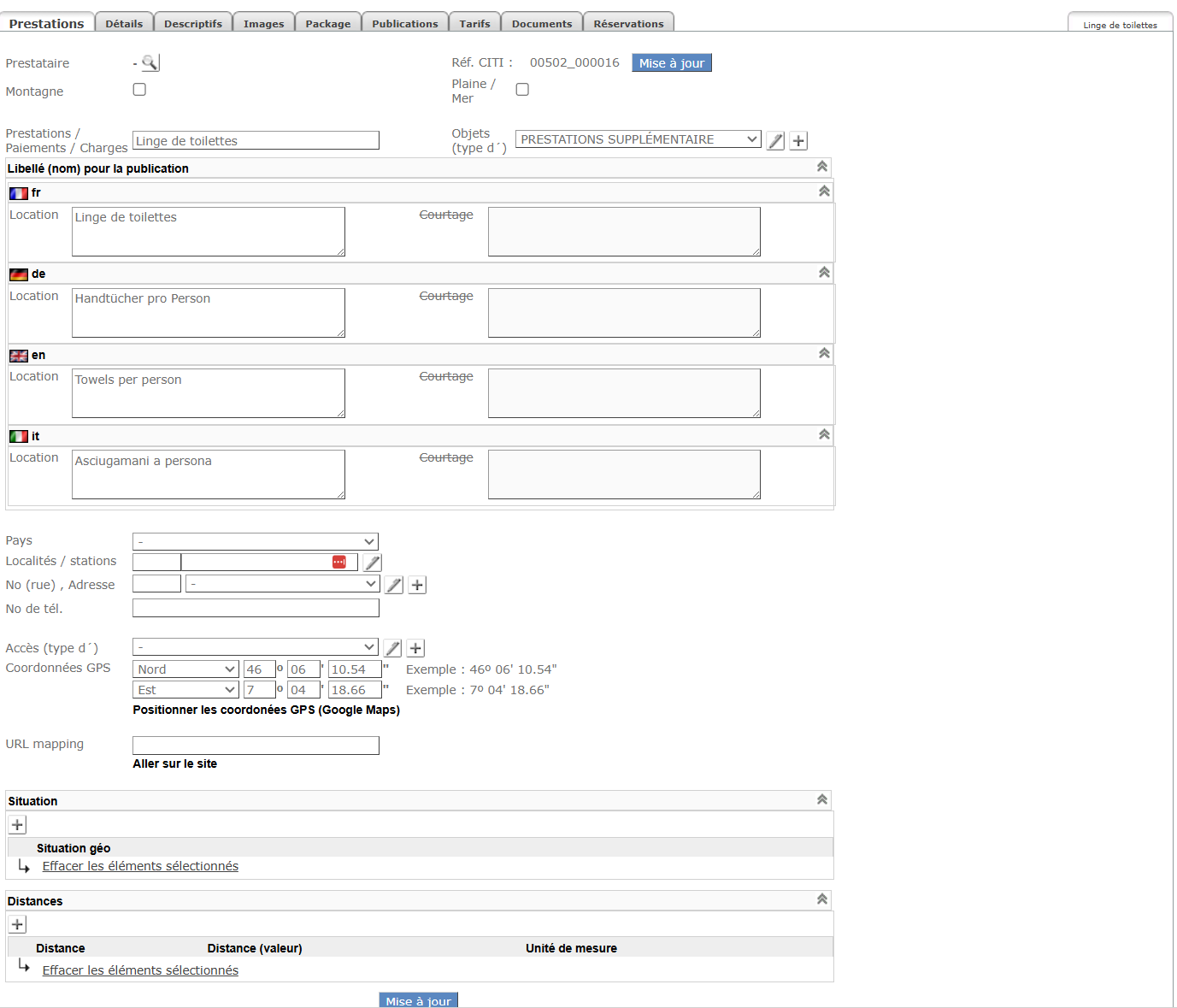The width and height of the screenshot is (1177, 1008).
Task: Click the URL mapping input field
Action: click(x=256, y=746)
